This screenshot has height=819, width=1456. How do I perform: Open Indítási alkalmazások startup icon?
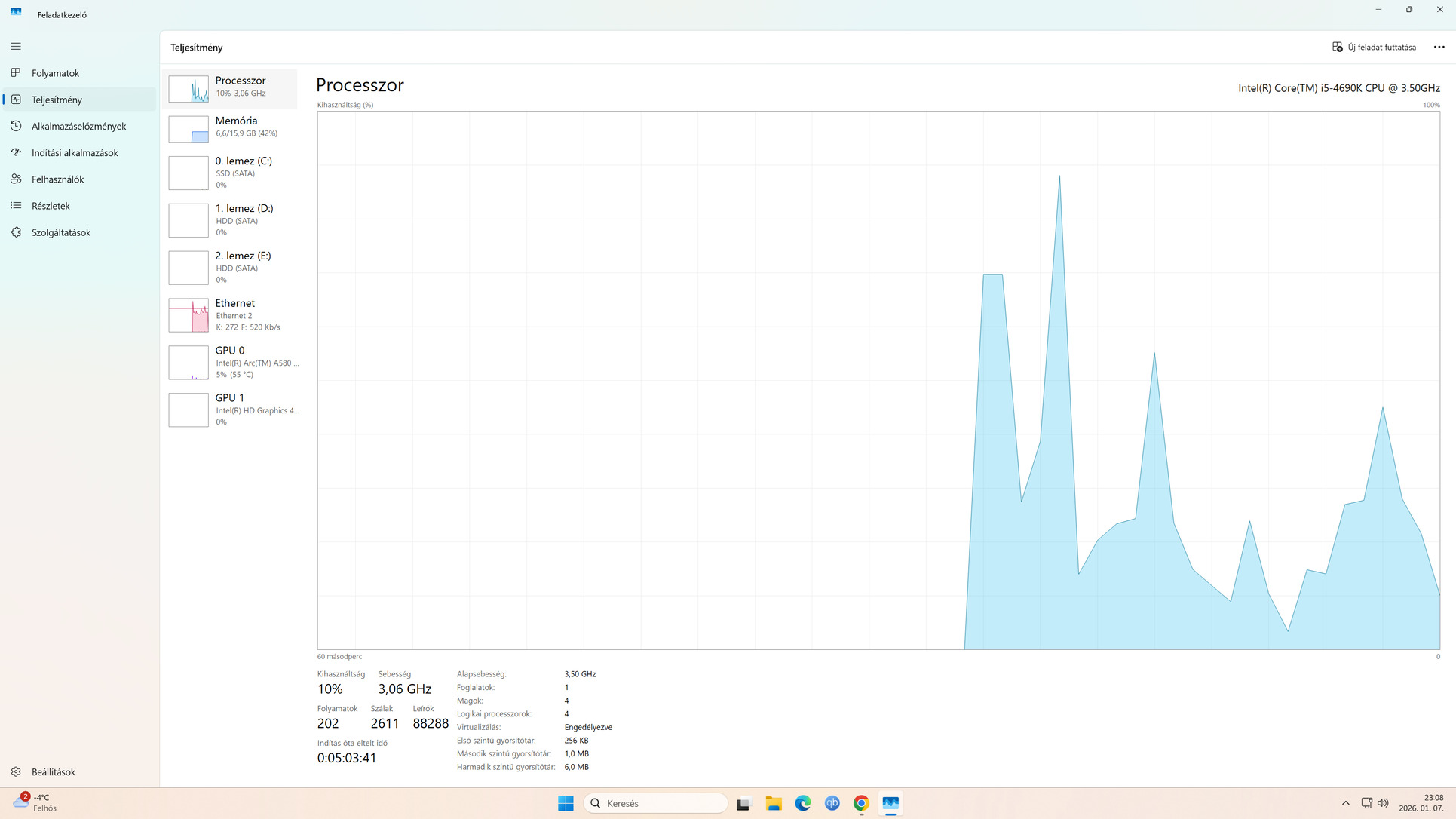(16, 152)
